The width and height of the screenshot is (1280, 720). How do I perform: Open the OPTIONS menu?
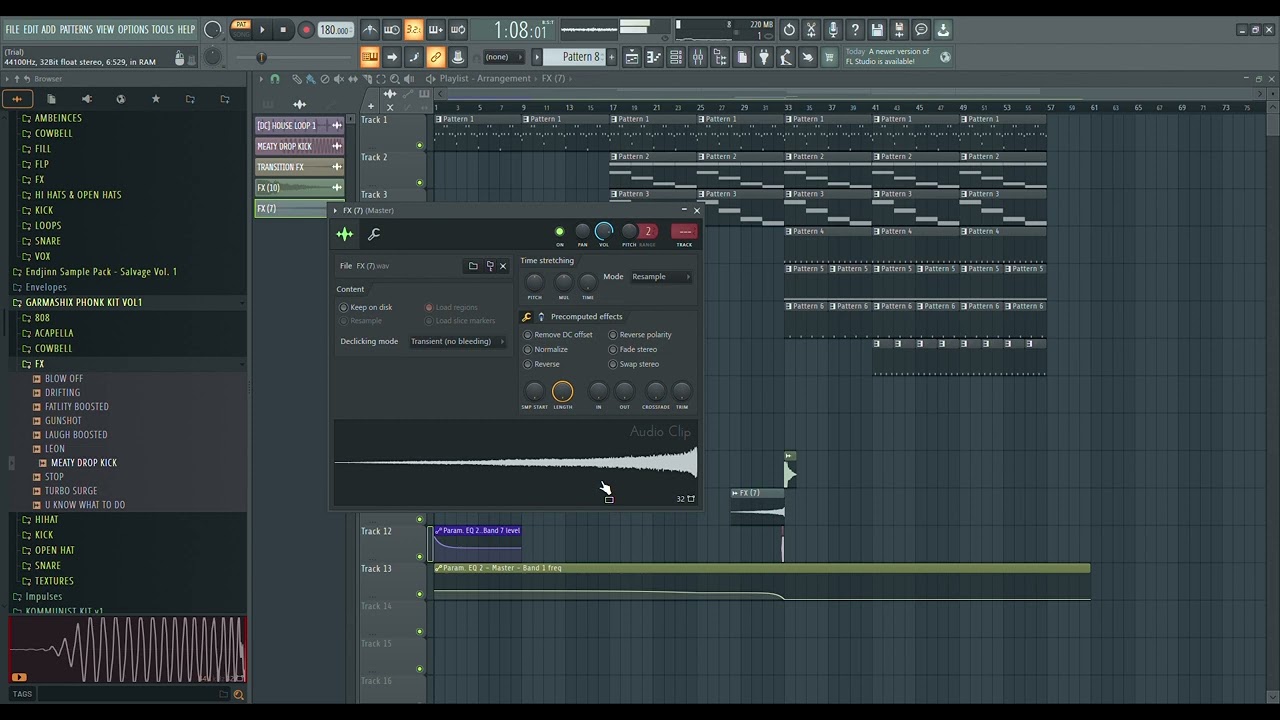pos(133,30)
